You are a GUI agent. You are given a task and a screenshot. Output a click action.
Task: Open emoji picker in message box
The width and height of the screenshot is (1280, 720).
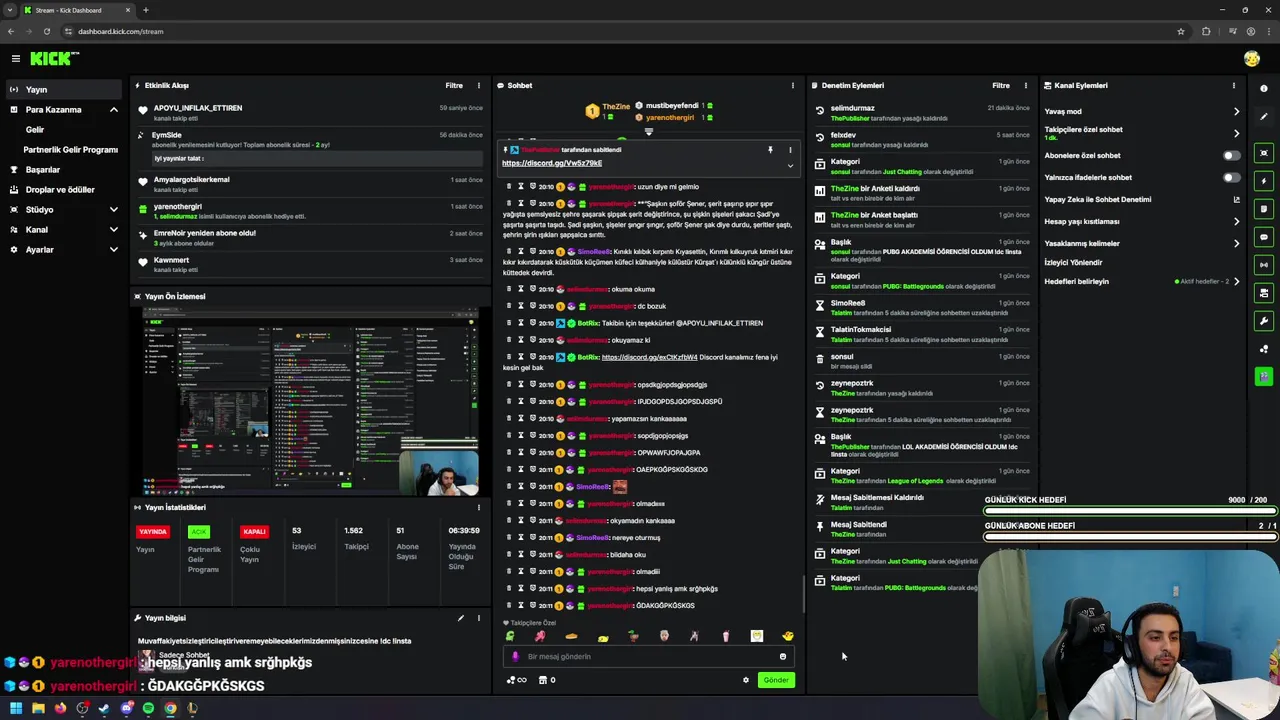783,657
